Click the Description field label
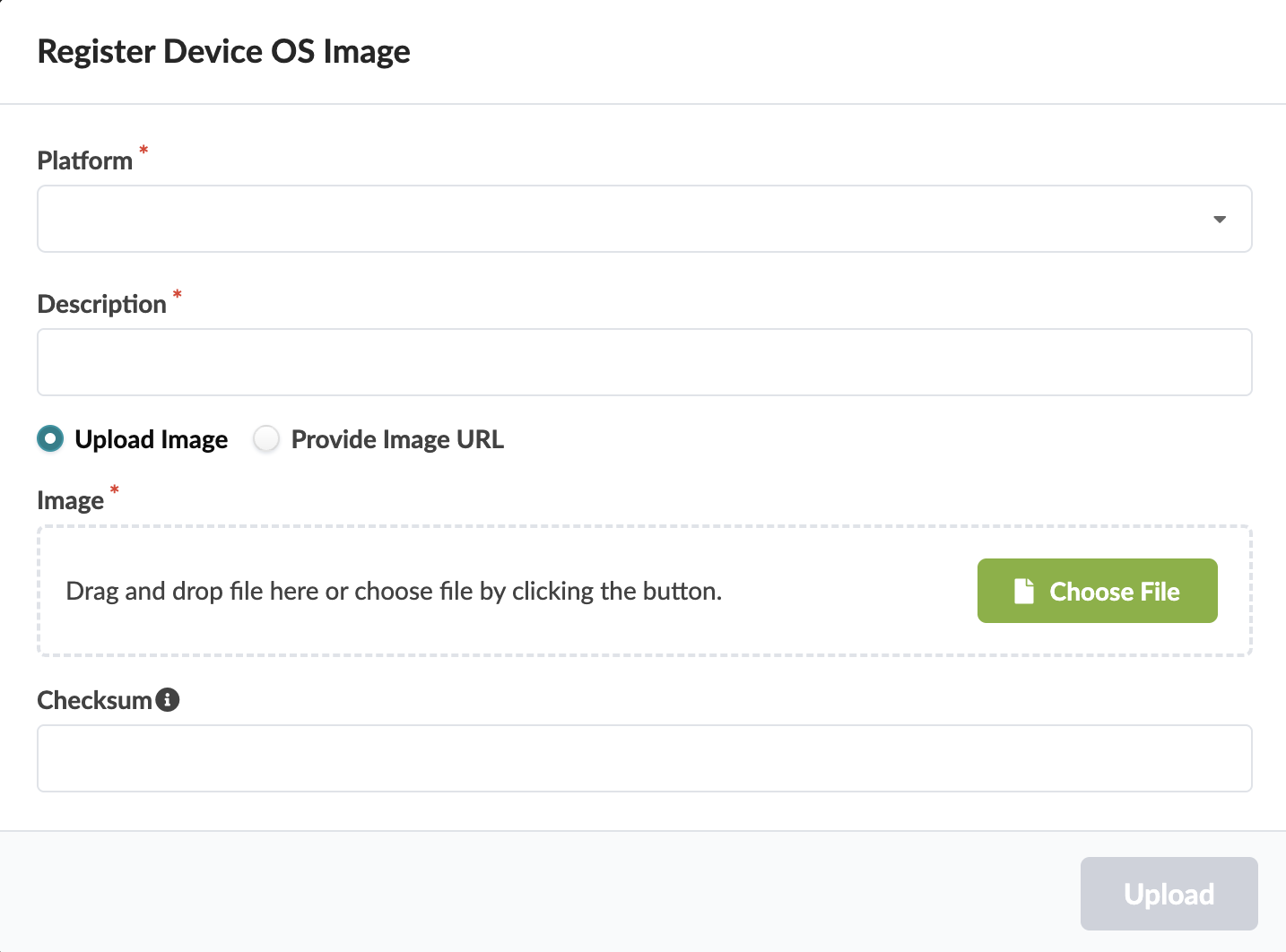 pyautogui.click(x=102, y=305)
